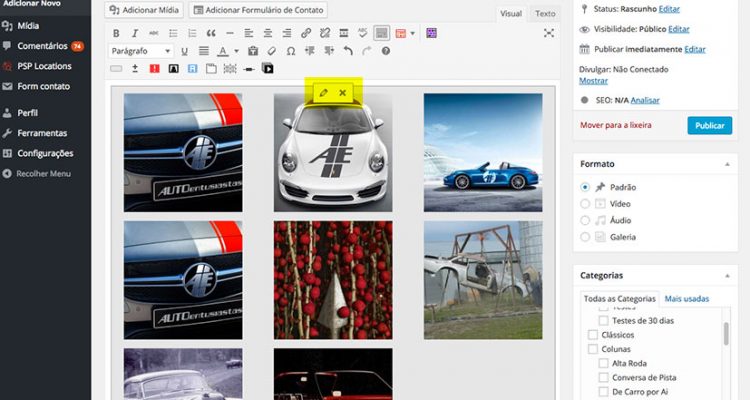The width and height of the screenshot is (750, 400).
Task: Enter distraction-free fullscreen mode
Action: pos(548,33)
